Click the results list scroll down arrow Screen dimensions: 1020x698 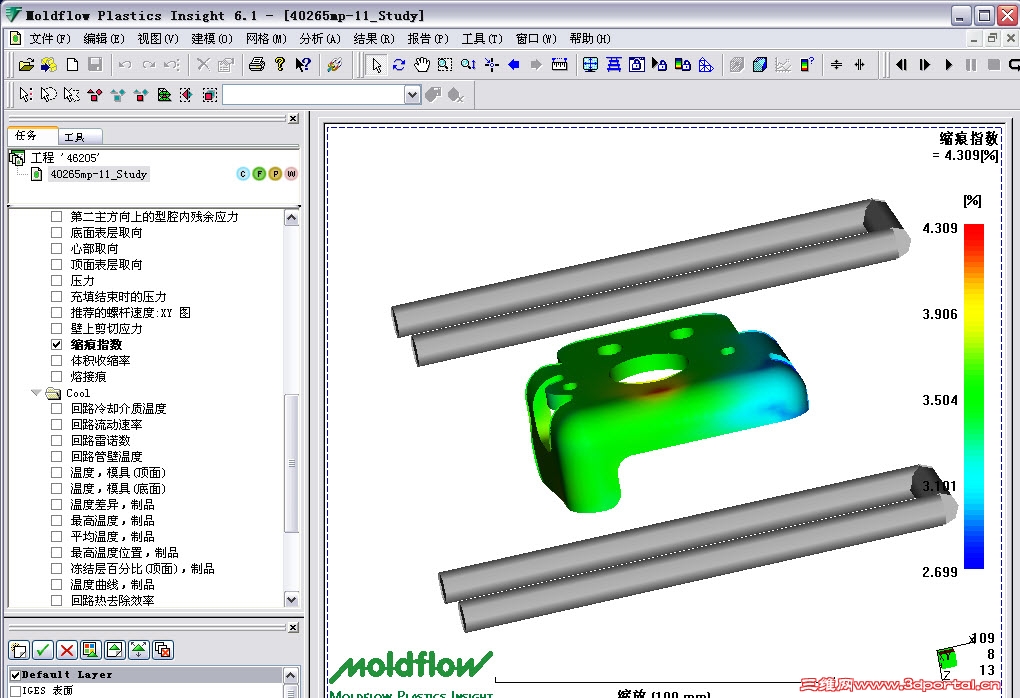click(291, 599)
